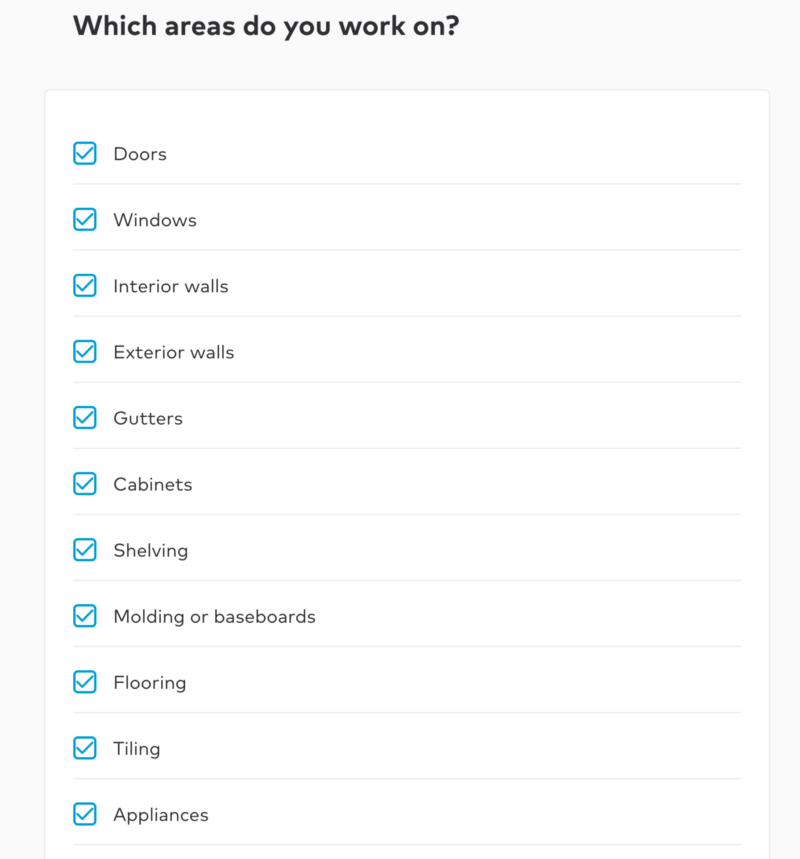Image resolution: width=800 pixels, height=859 pixels.
Task: Click the "Molding or baseboards" label text
Action: point(214,617)
